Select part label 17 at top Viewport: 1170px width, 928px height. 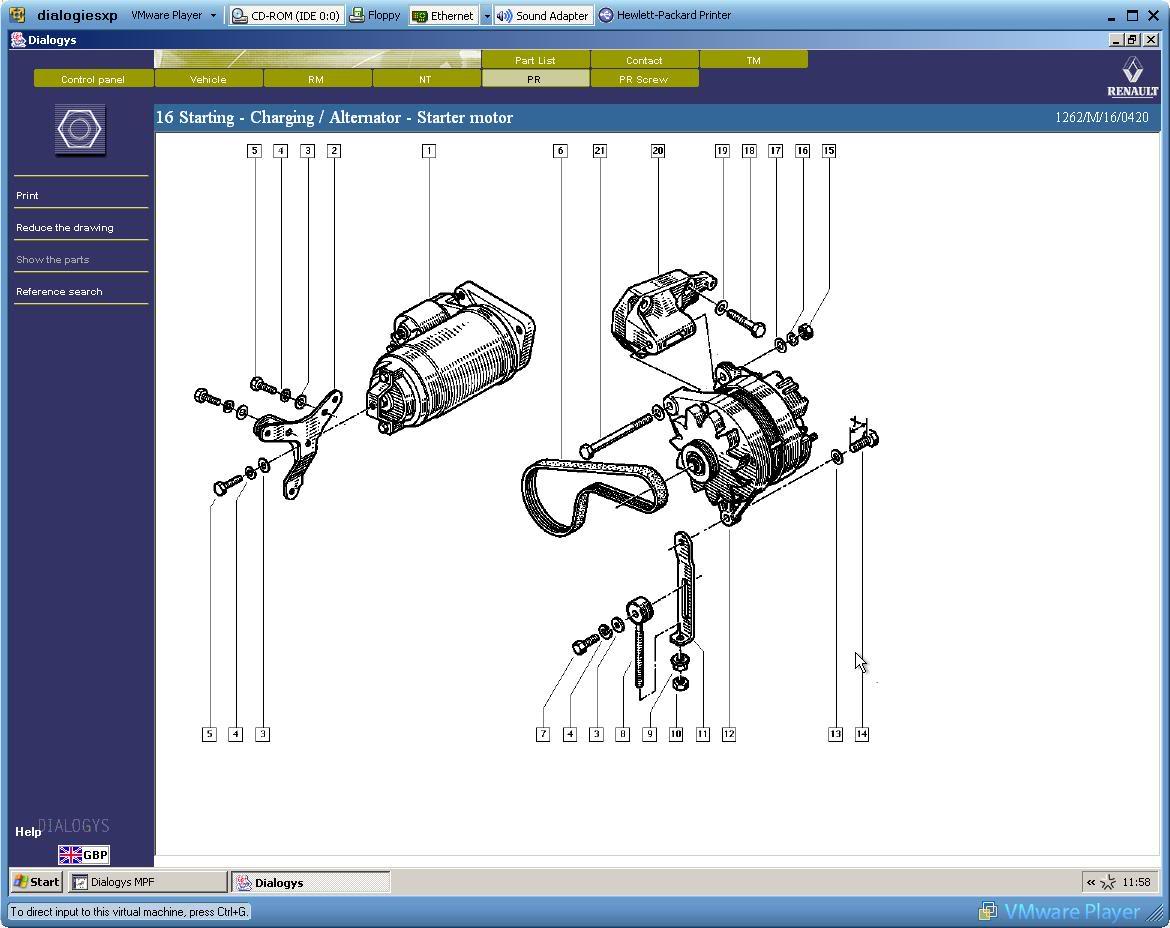pos(776,151)
